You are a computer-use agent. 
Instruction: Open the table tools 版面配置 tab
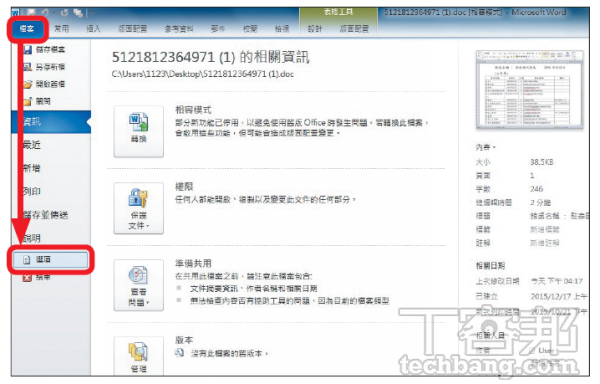354,29
